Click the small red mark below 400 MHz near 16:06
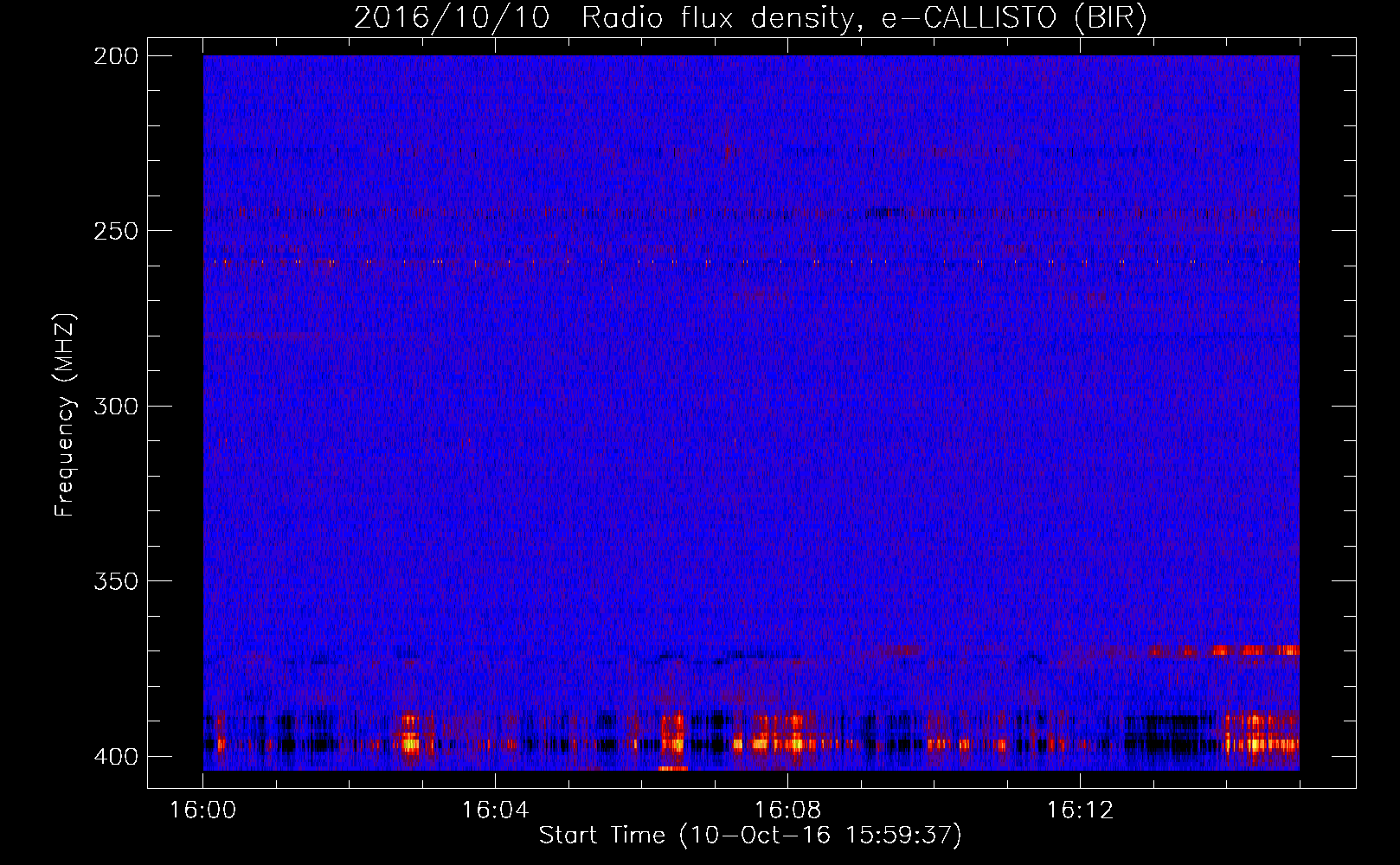 click(673, 768)
